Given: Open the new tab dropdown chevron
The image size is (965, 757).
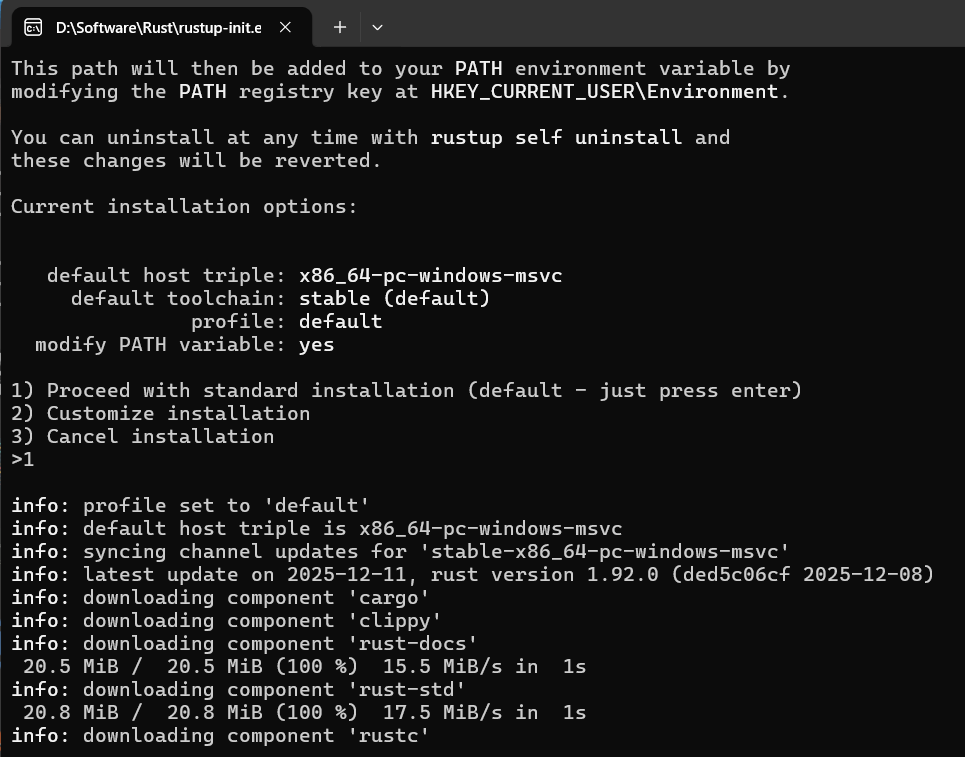Looking at the screenshot, I should click(377, 27).
